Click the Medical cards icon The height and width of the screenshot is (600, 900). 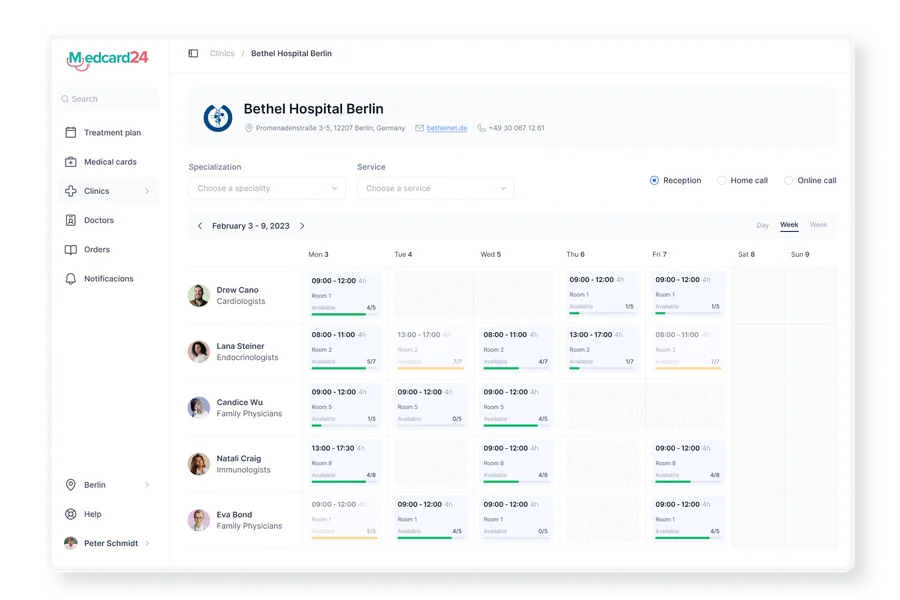coord(70,162)
